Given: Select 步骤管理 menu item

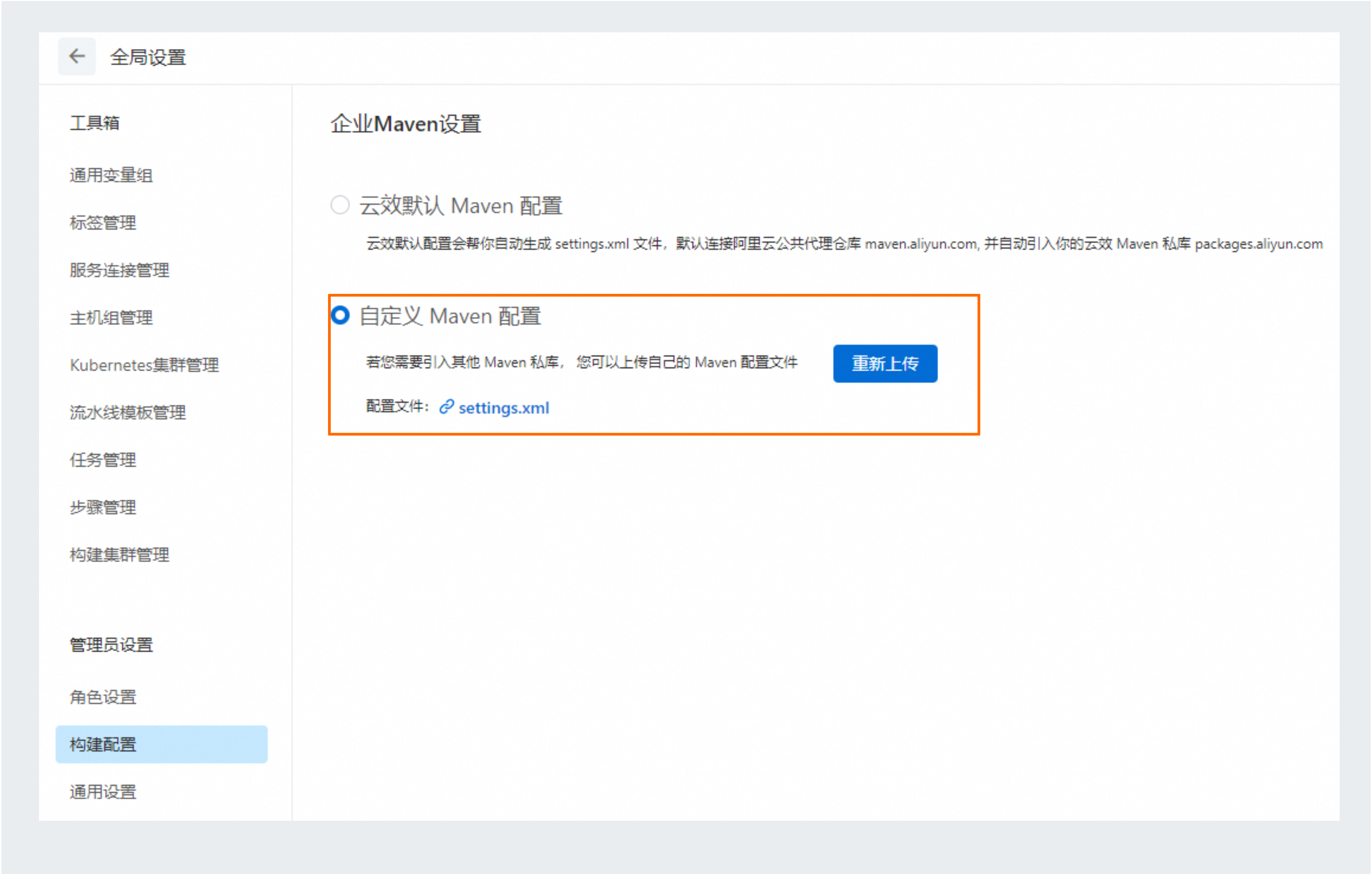Looking at the screenshot, I should pos(103,506).
